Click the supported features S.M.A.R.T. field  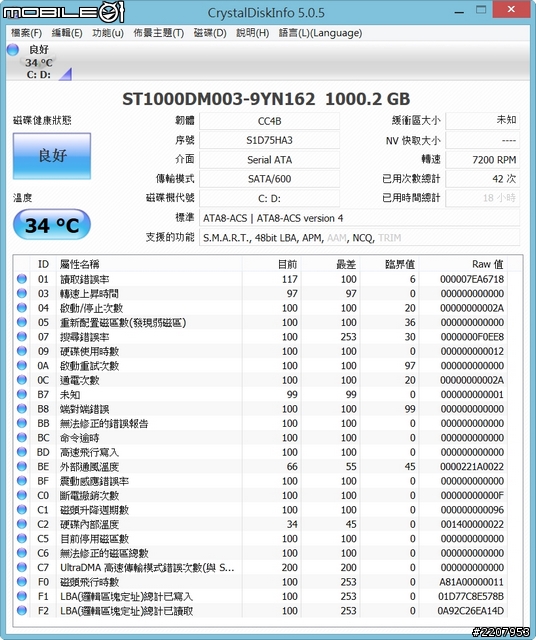(359, 238)
